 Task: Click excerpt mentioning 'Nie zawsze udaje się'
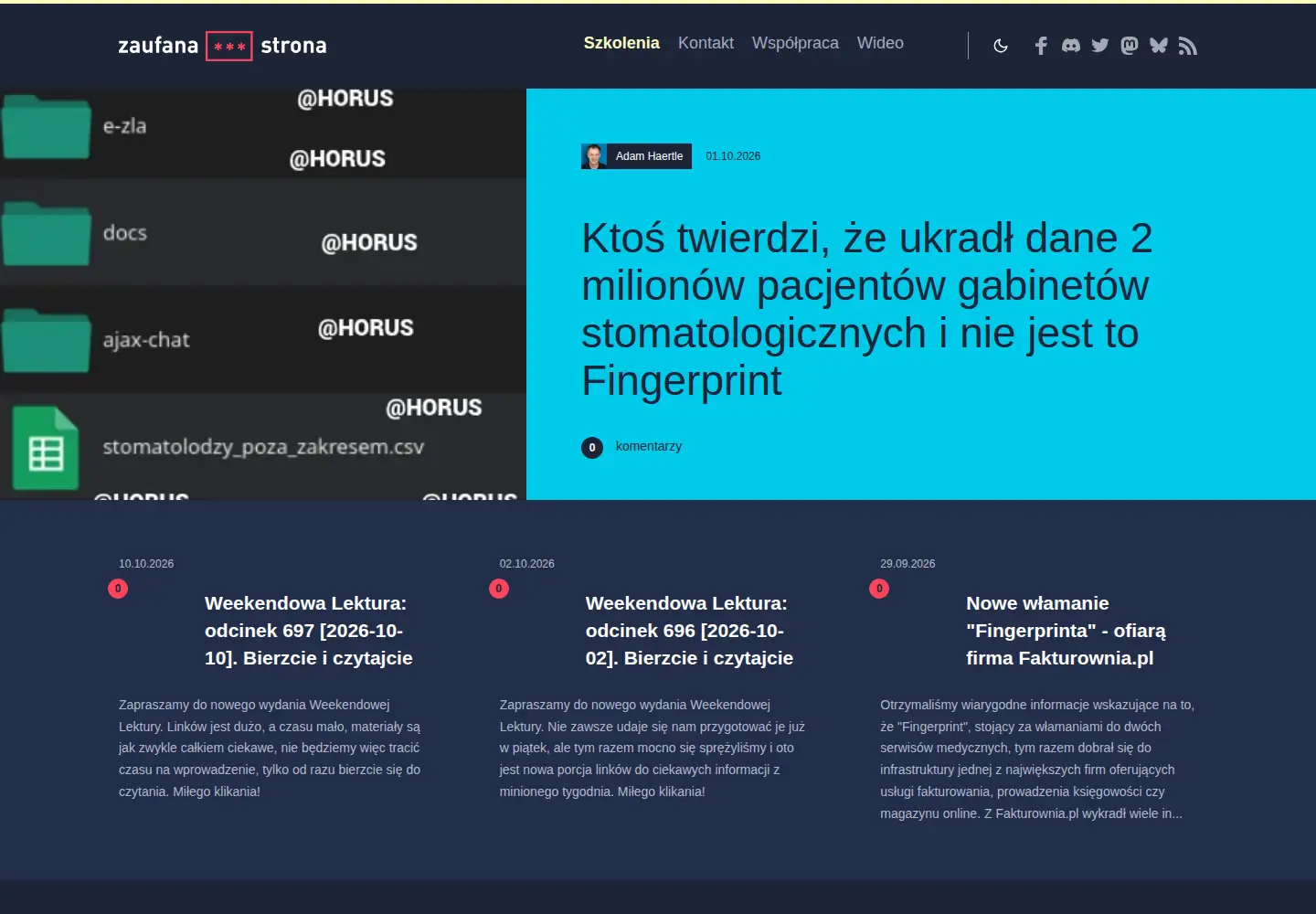(x=652, y=748)
